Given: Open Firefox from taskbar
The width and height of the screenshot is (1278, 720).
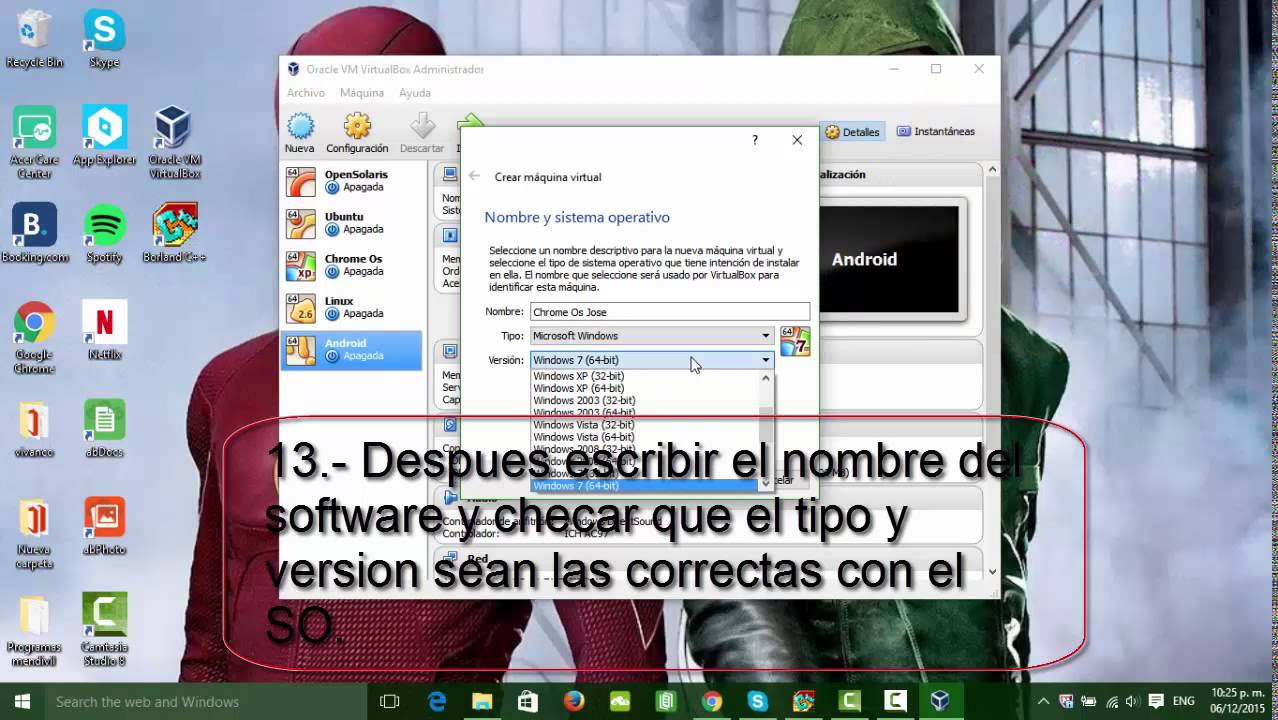Looking at the screenshot, I should (x=574, y=701).
